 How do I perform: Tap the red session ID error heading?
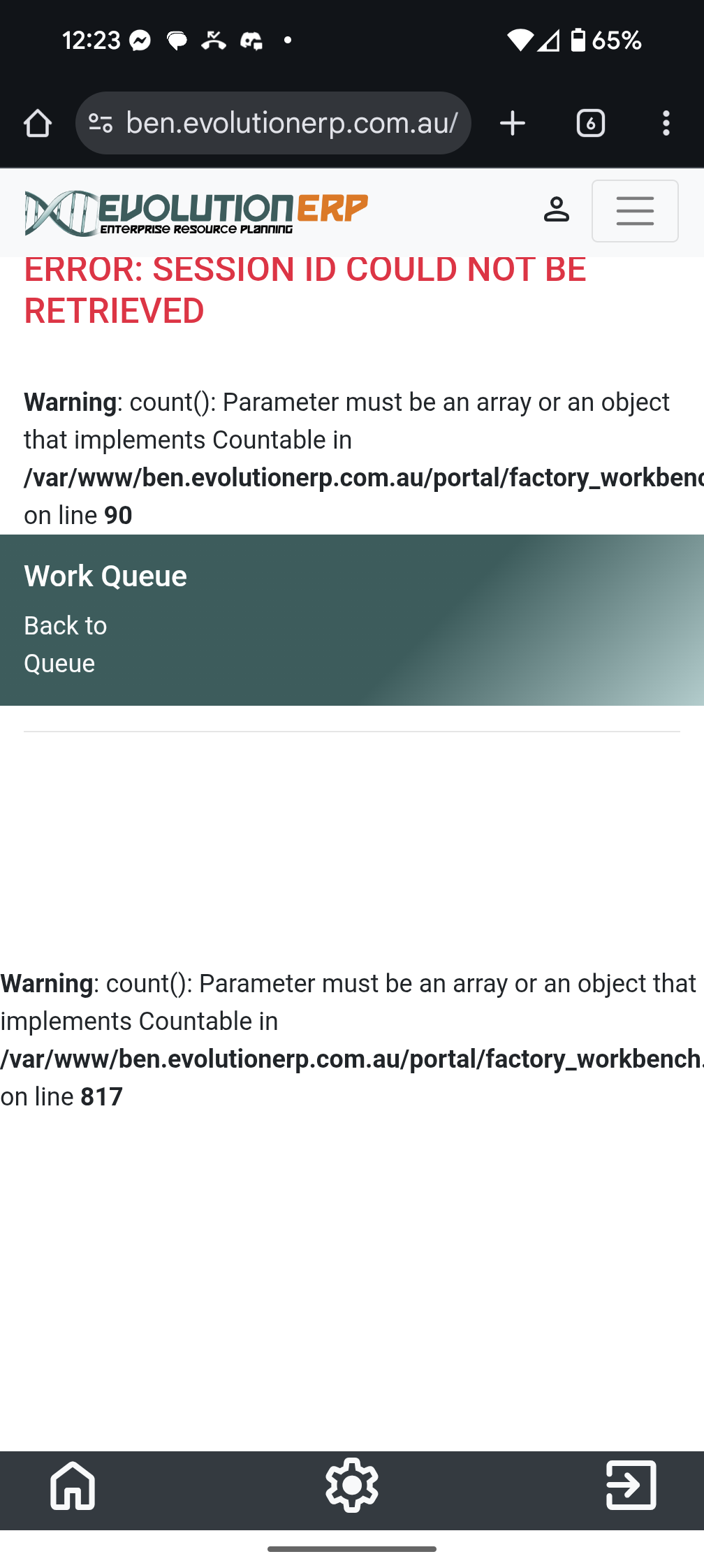coord(305,290)
